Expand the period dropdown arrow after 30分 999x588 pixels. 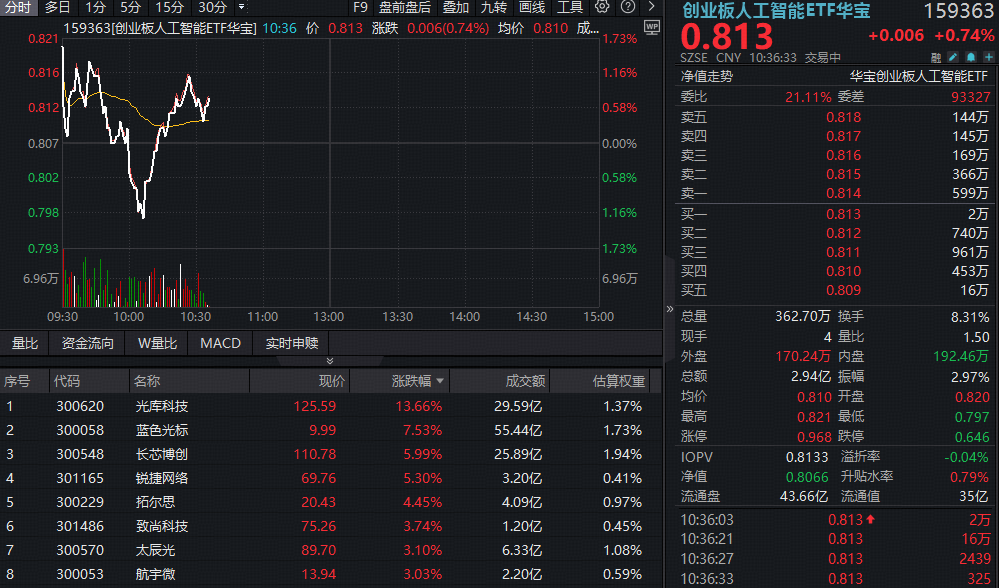tap(241, 7)
